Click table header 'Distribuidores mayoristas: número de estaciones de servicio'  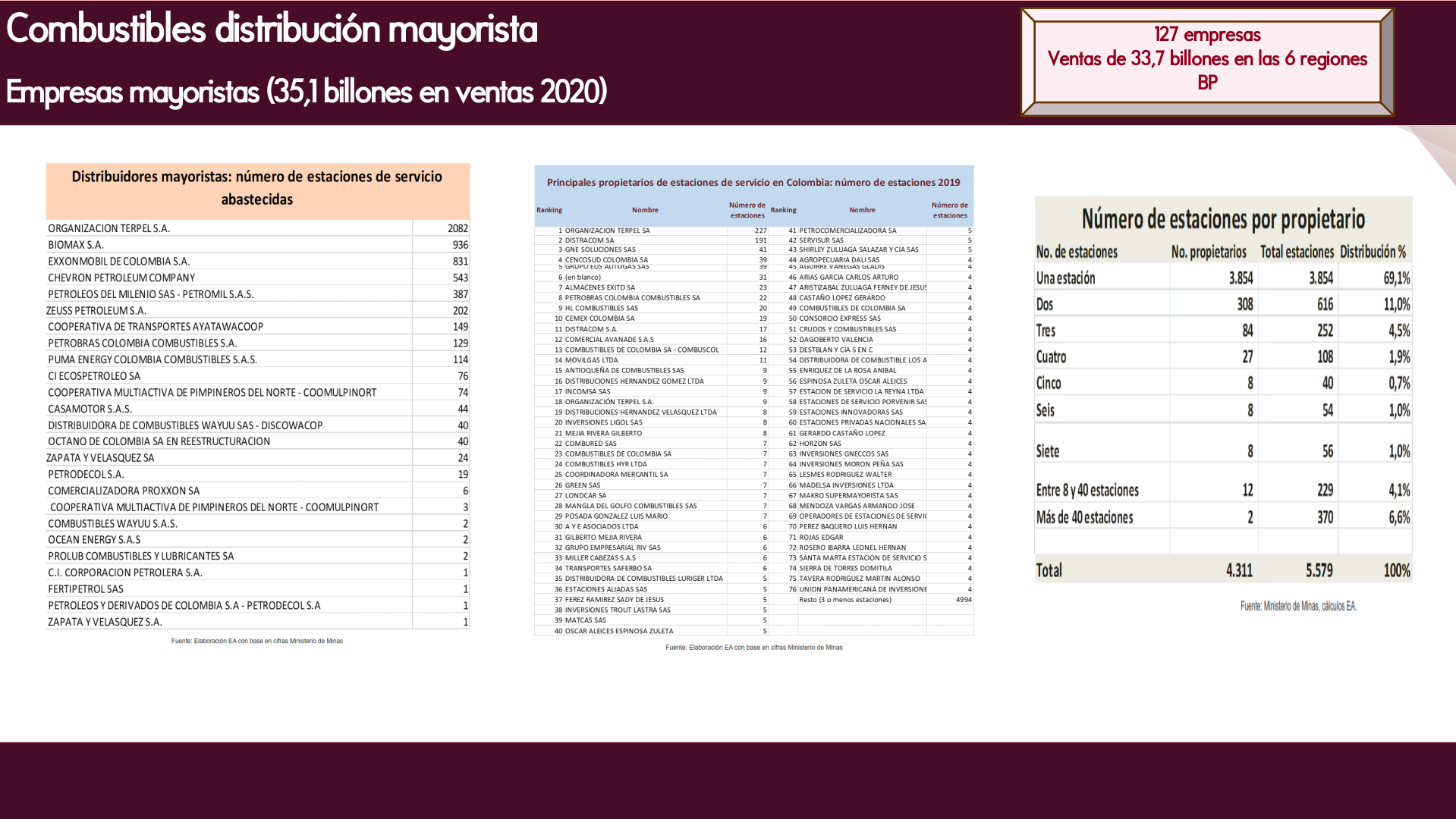coord(257,177)
